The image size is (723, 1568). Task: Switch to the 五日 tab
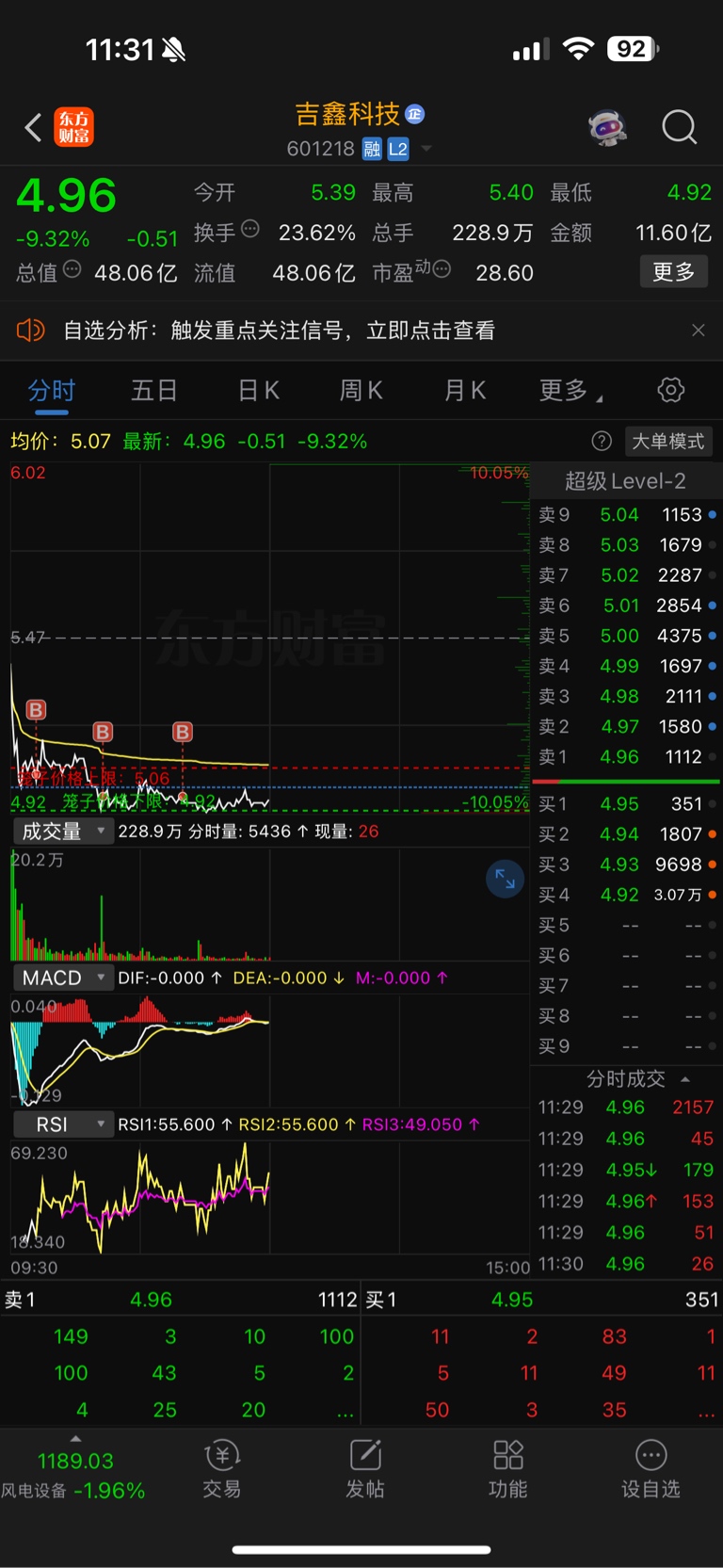[154, 391]
